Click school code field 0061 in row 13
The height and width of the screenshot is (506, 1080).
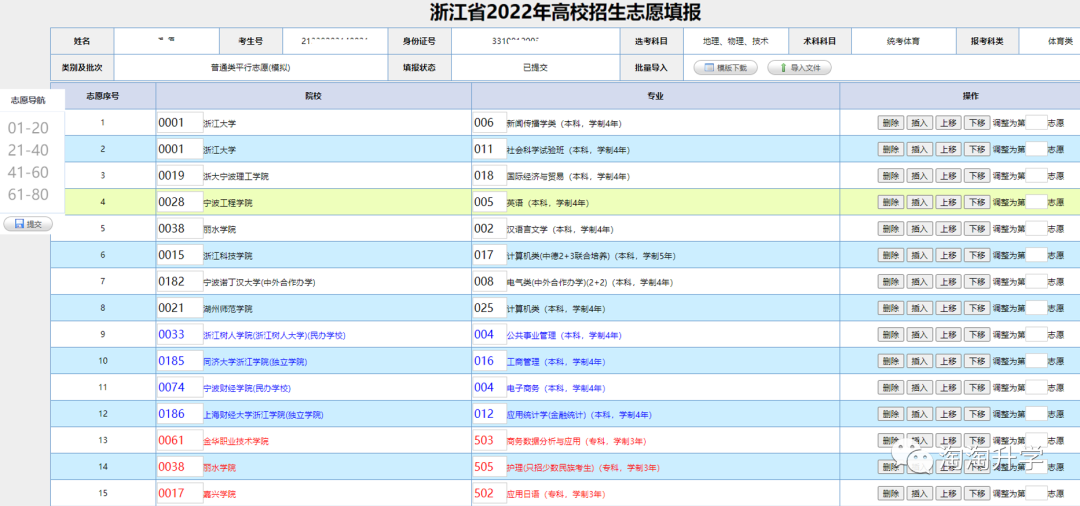180,441
